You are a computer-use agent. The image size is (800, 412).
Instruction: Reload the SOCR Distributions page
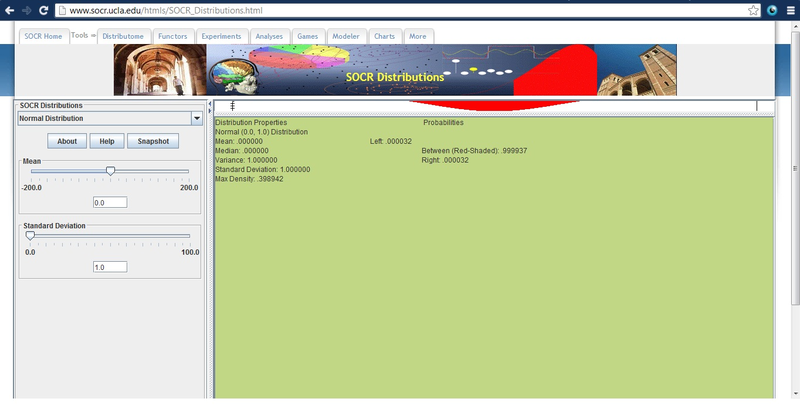click(44, 10)
